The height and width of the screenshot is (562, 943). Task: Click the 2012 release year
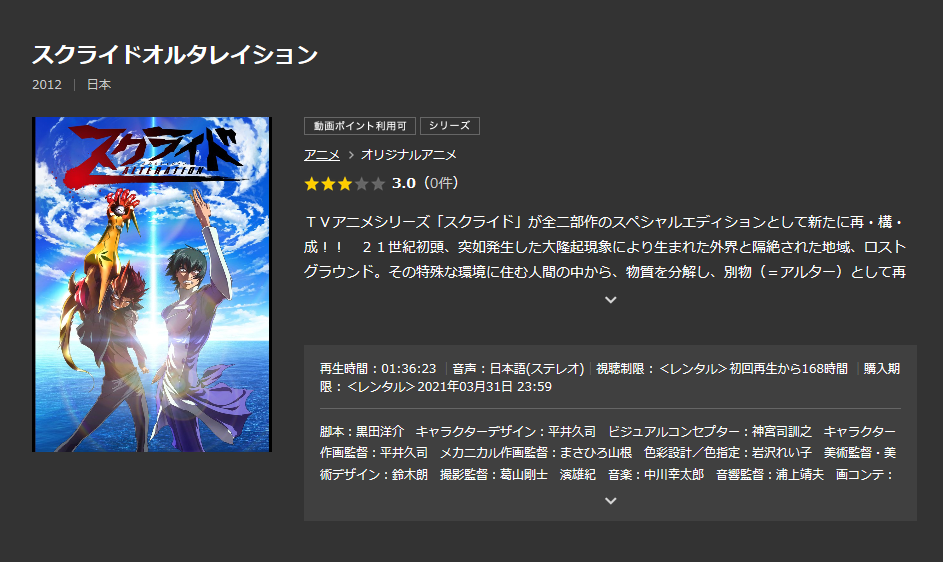click(x=47, y=85)
